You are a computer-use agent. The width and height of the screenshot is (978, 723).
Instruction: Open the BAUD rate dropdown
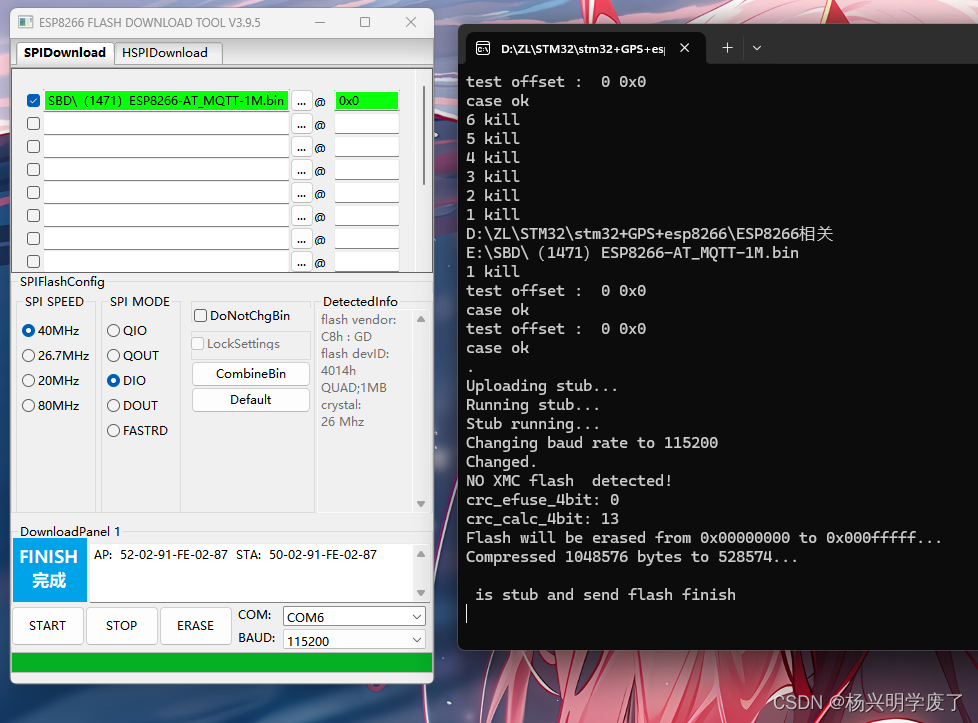coord(417,638)
